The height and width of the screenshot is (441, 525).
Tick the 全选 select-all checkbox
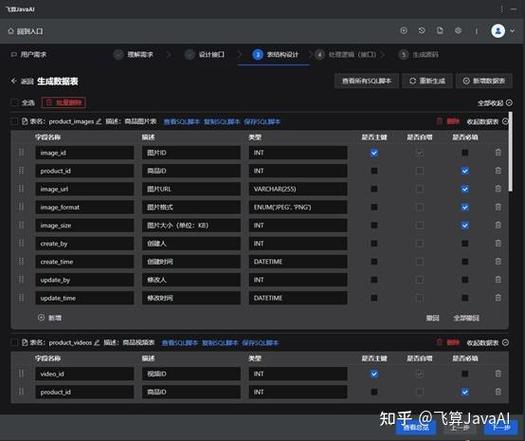tap(14, 102)
